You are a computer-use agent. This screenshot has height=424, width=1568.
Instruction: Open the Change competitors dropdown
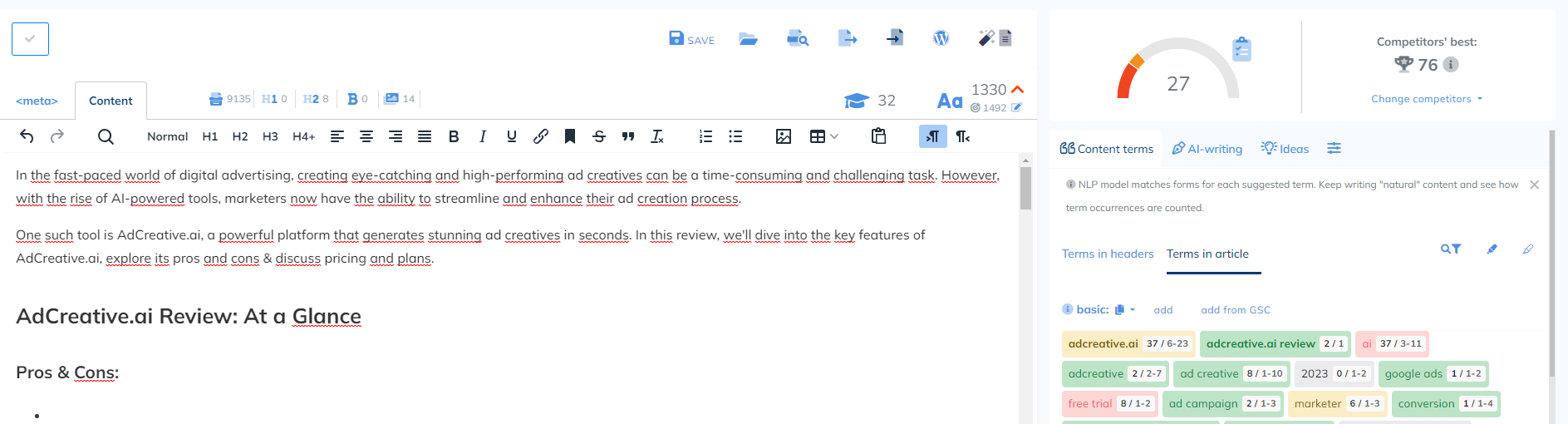tap(1427, 99)
